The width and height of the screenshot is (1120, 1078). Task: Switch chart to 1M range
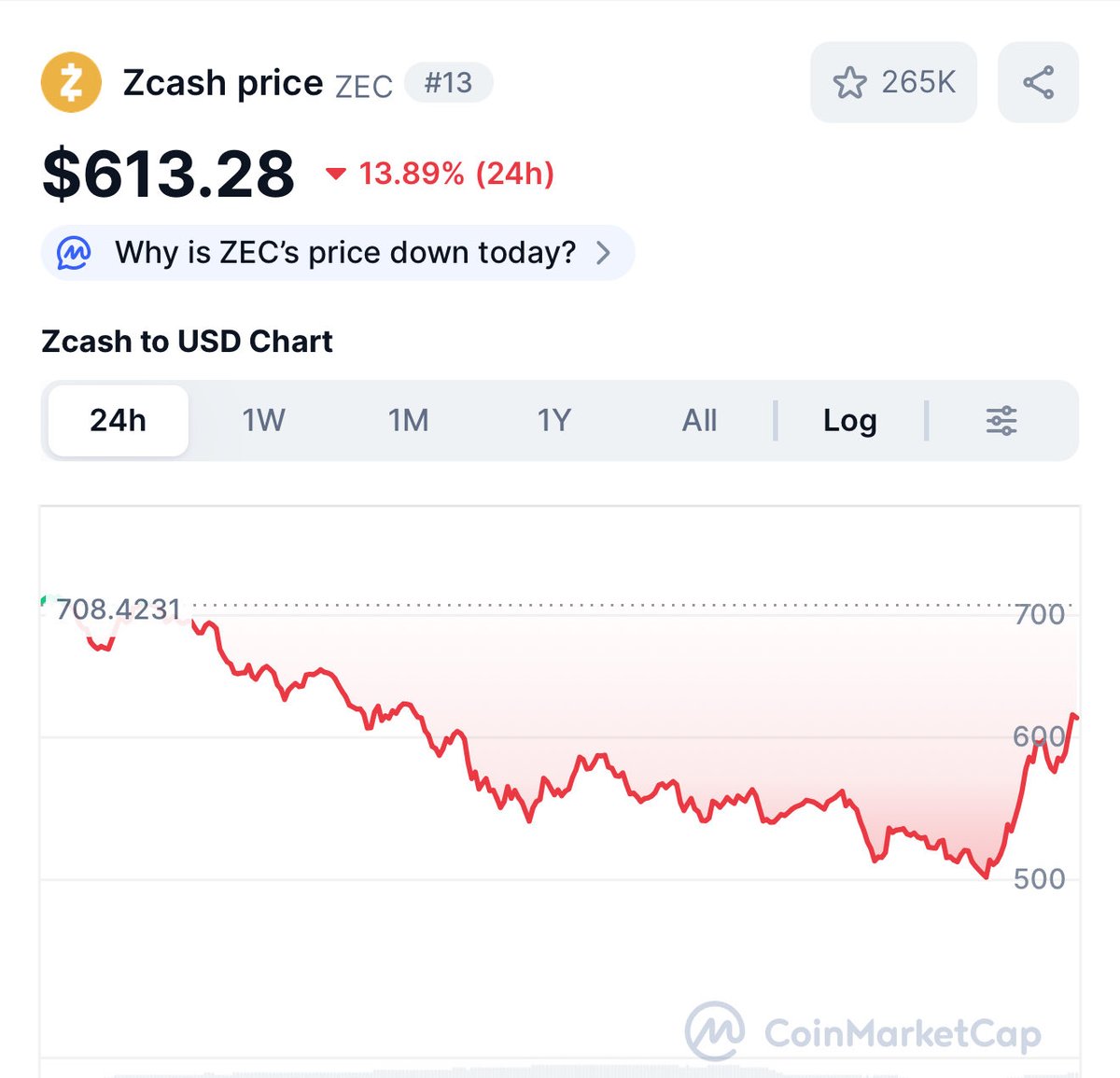click(409, 421)
